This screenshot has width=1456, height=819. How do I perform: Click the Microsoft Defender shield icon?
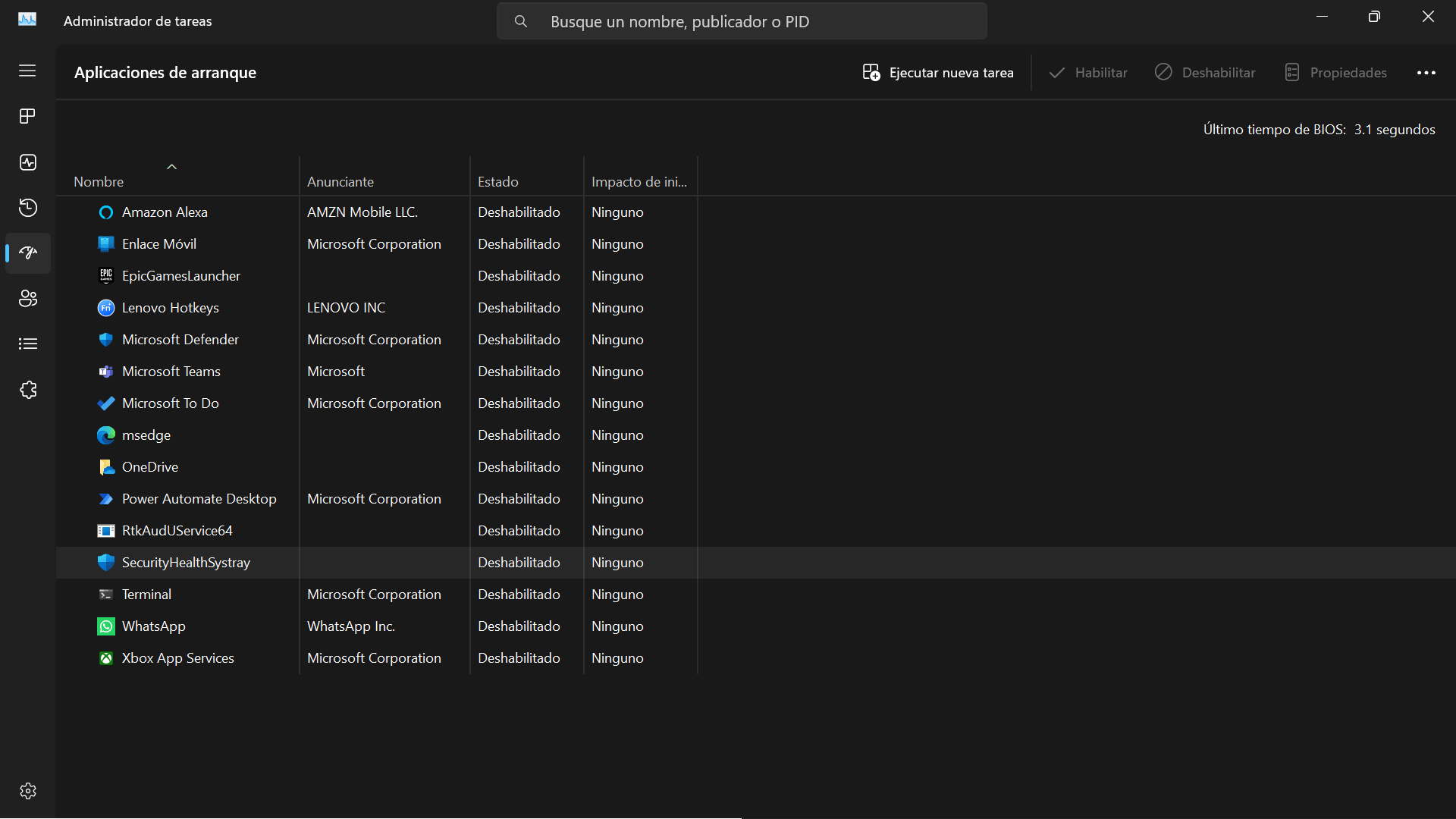click(106, 340)
